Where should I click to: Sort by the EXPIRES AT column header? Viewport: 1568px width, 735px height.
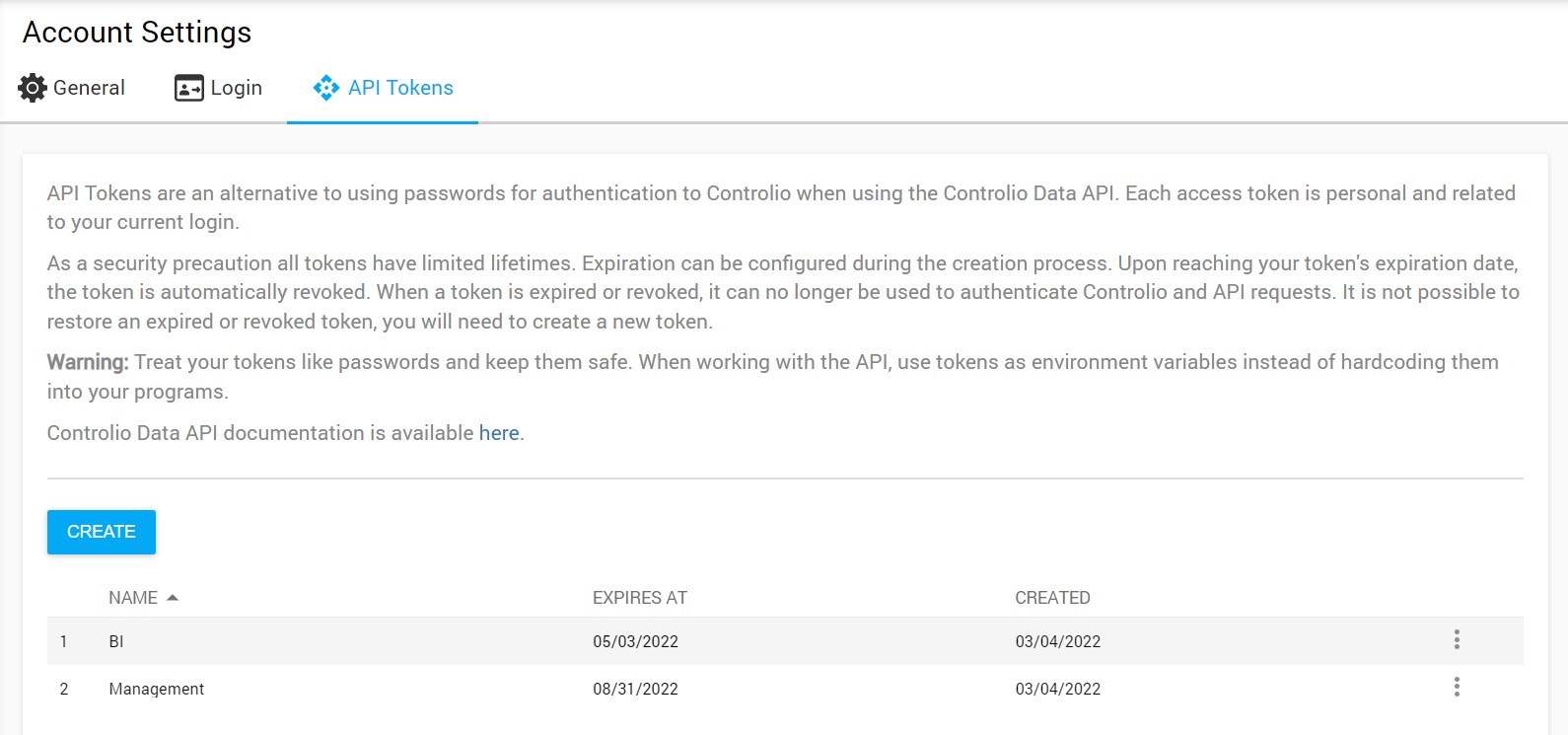(x=639, y=598)
